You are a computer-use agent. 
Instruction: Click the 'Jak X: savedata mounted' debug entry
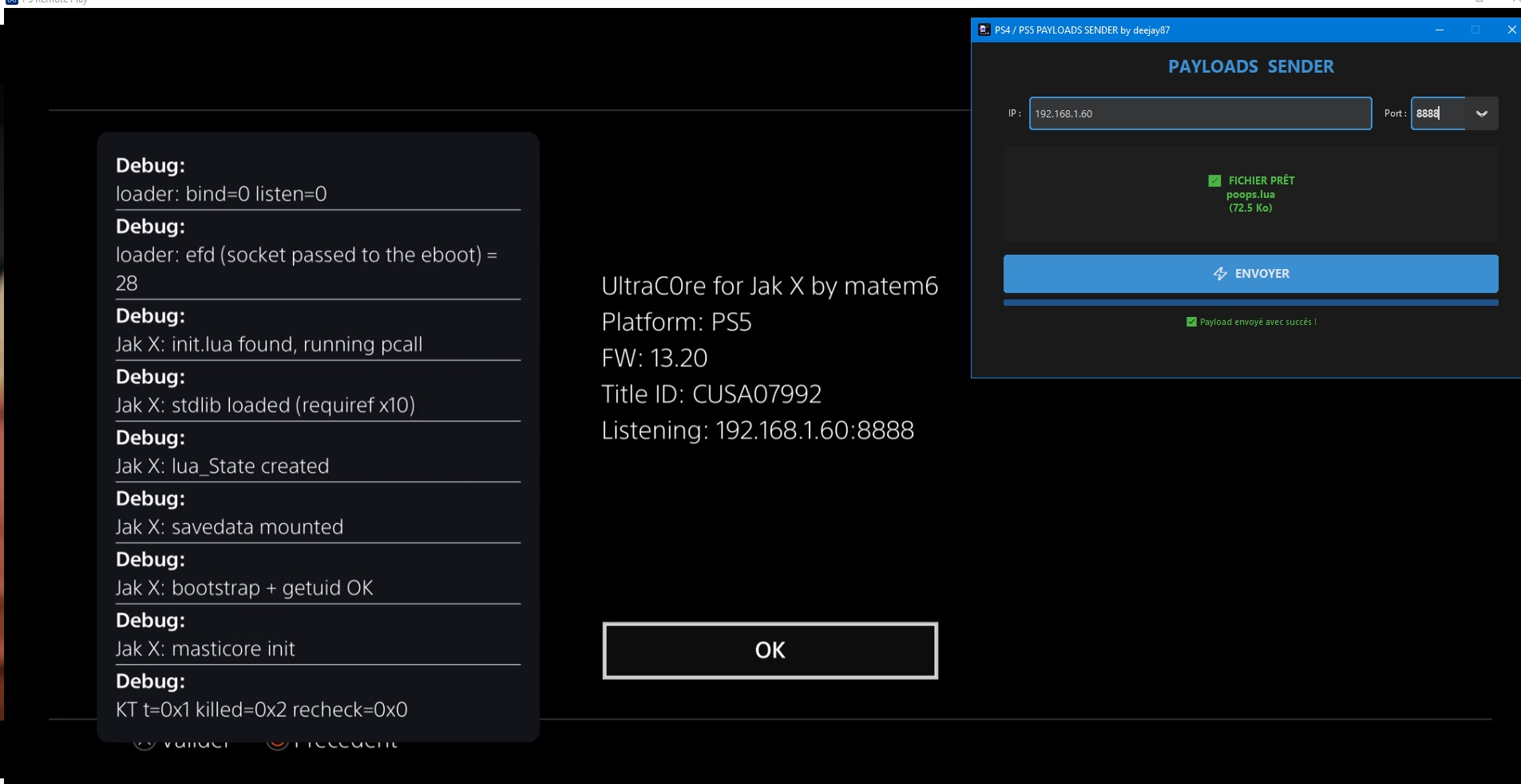pos(229,527)
